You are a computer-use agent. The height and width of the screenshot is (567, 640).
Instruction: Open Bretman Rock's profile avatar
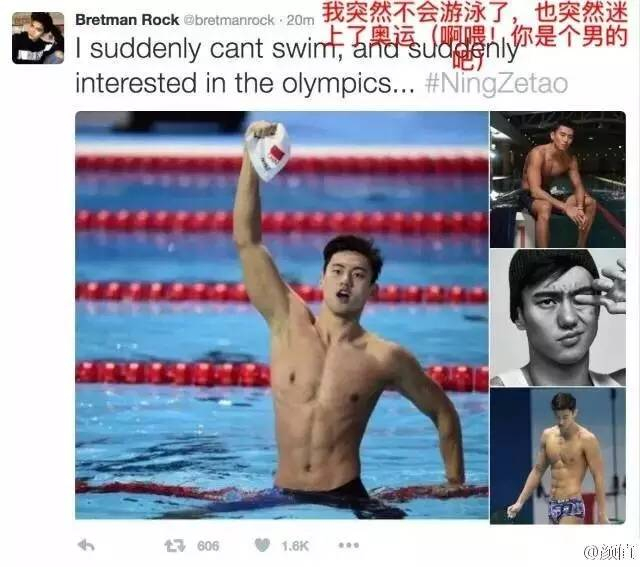click(38, 38)
